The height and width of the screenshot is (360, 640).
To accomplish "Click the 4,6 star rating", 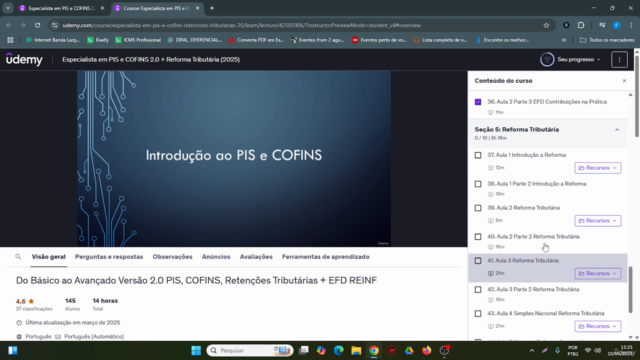I will [25, 301].
